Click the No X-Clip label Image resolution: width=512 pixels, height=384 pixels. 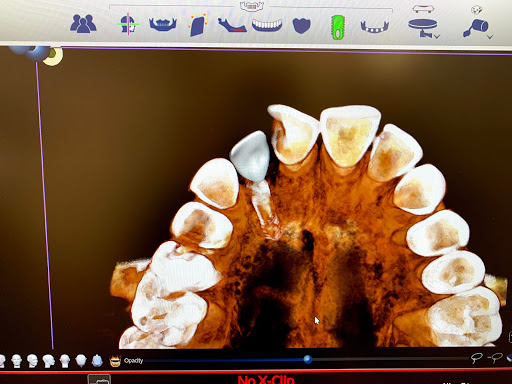point(266,379)
